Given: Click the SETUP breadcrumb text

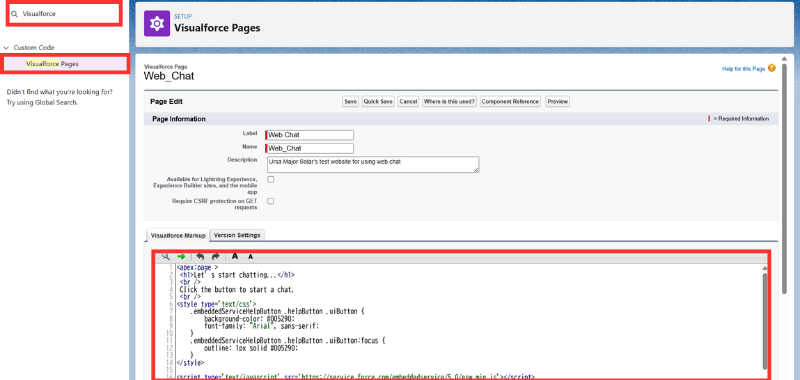Looking at the screenshot, I should tap(183, 16).
